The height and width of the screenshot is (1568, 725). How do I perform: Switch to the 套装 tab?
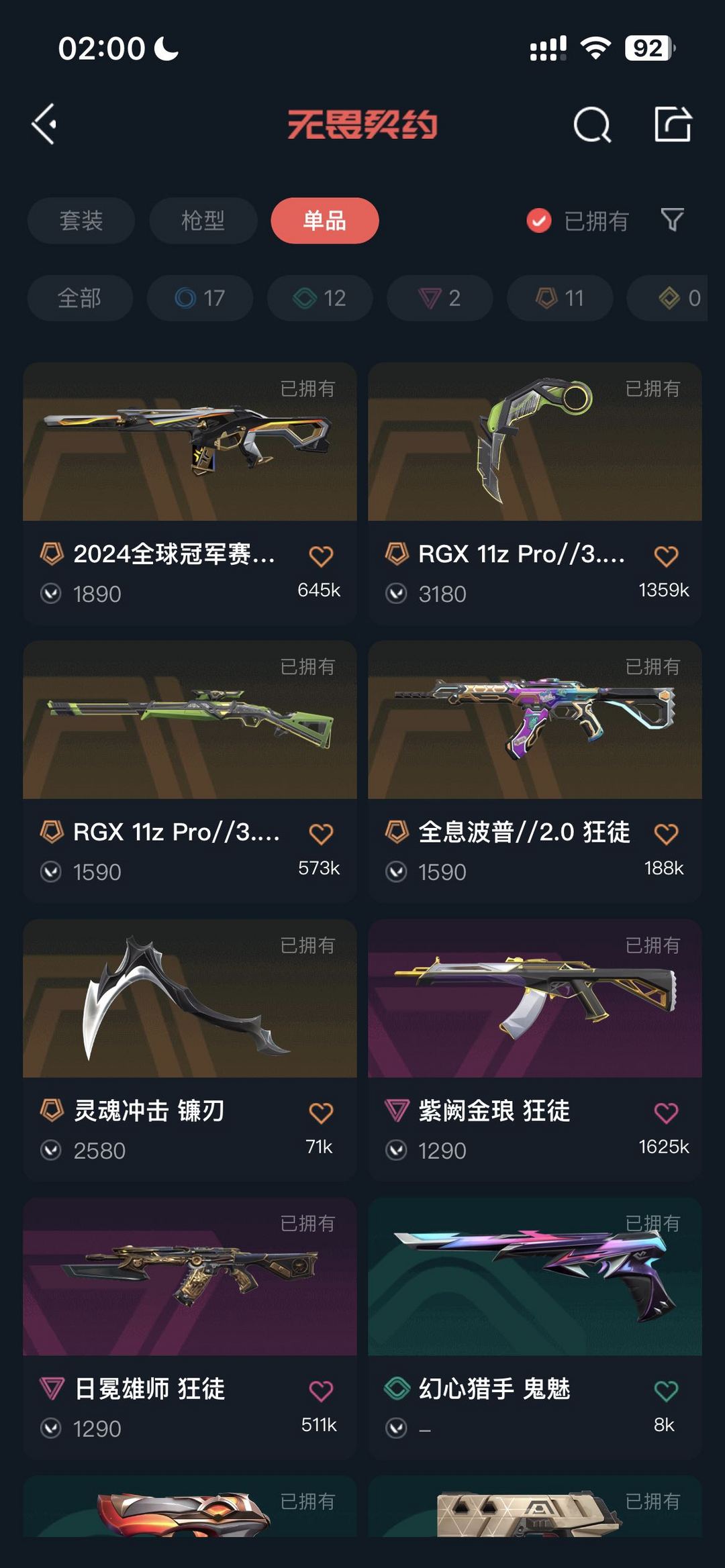tap(81, 221)
